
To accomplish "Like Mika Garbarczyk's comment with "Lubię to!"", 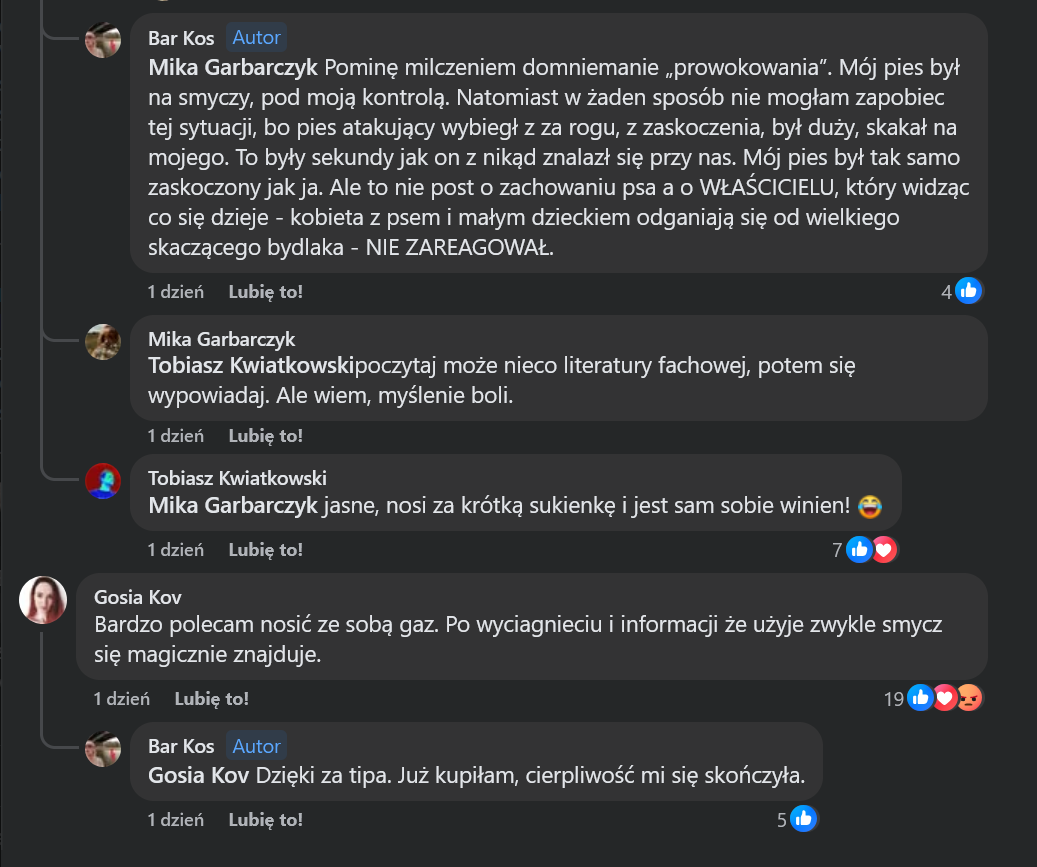I will 265,435.
